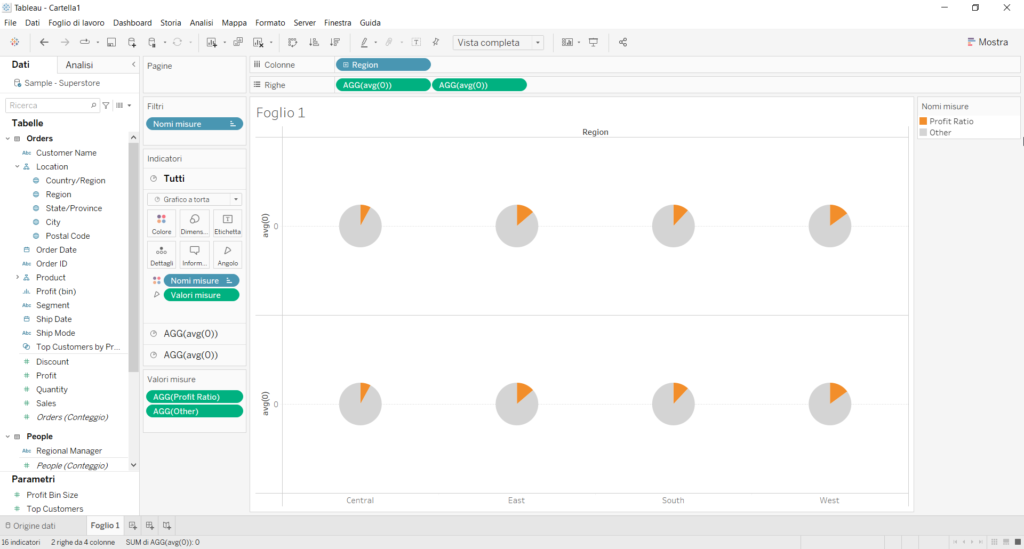Open the Foglio di lavoro menu
This screenshot has height=549, width=1024.
[x=76, y=22]
